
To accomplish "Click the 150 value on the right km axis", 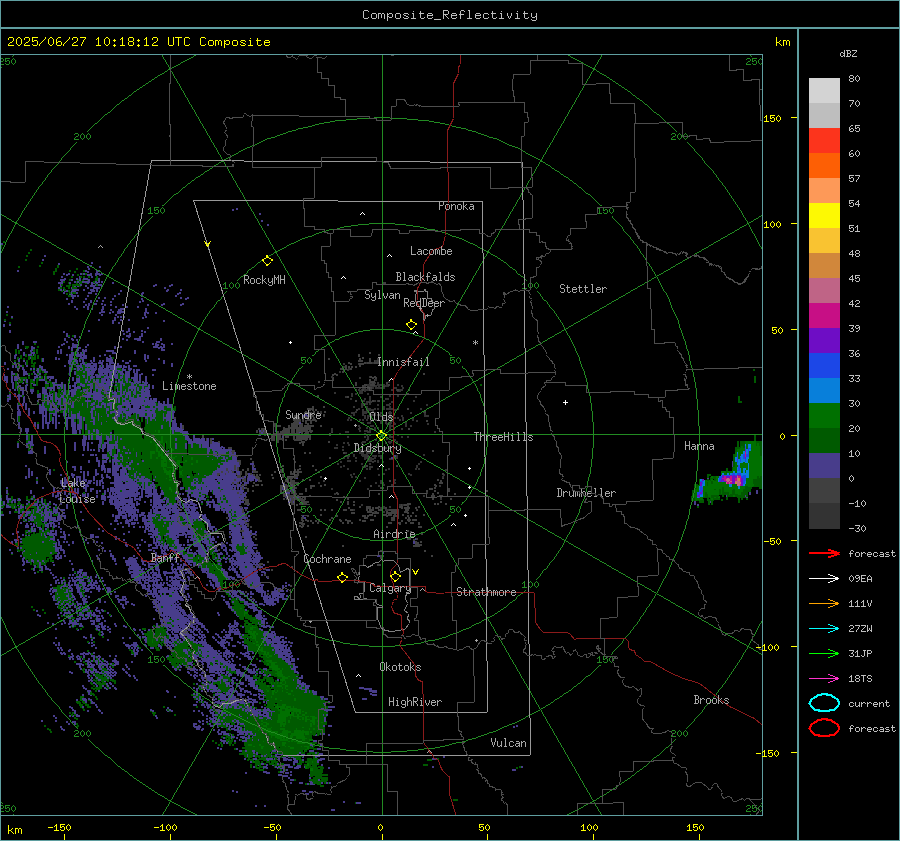I will click(772, 118).
